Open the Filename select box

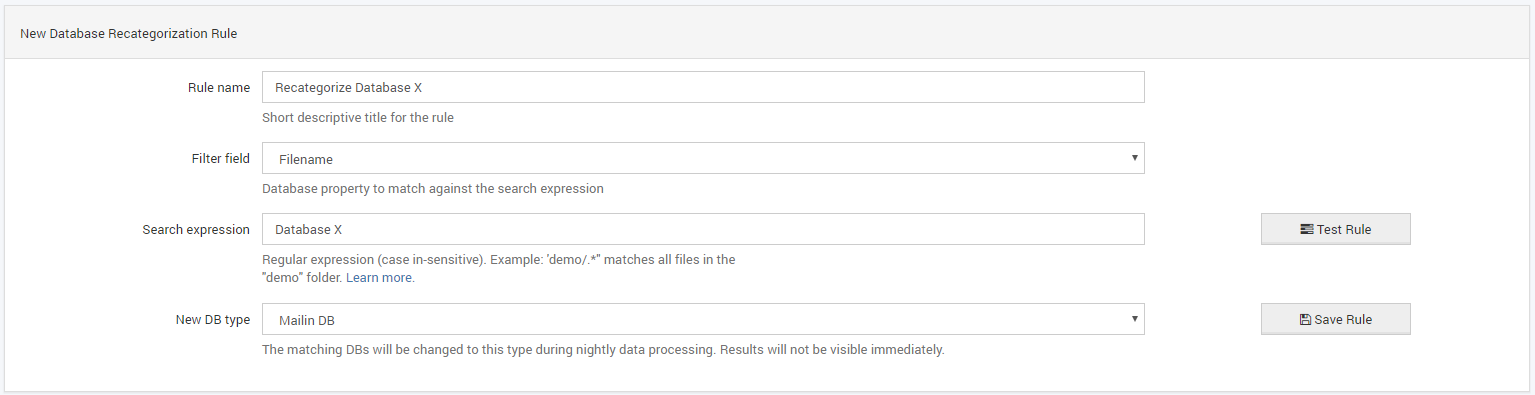(x=703, y=158)
